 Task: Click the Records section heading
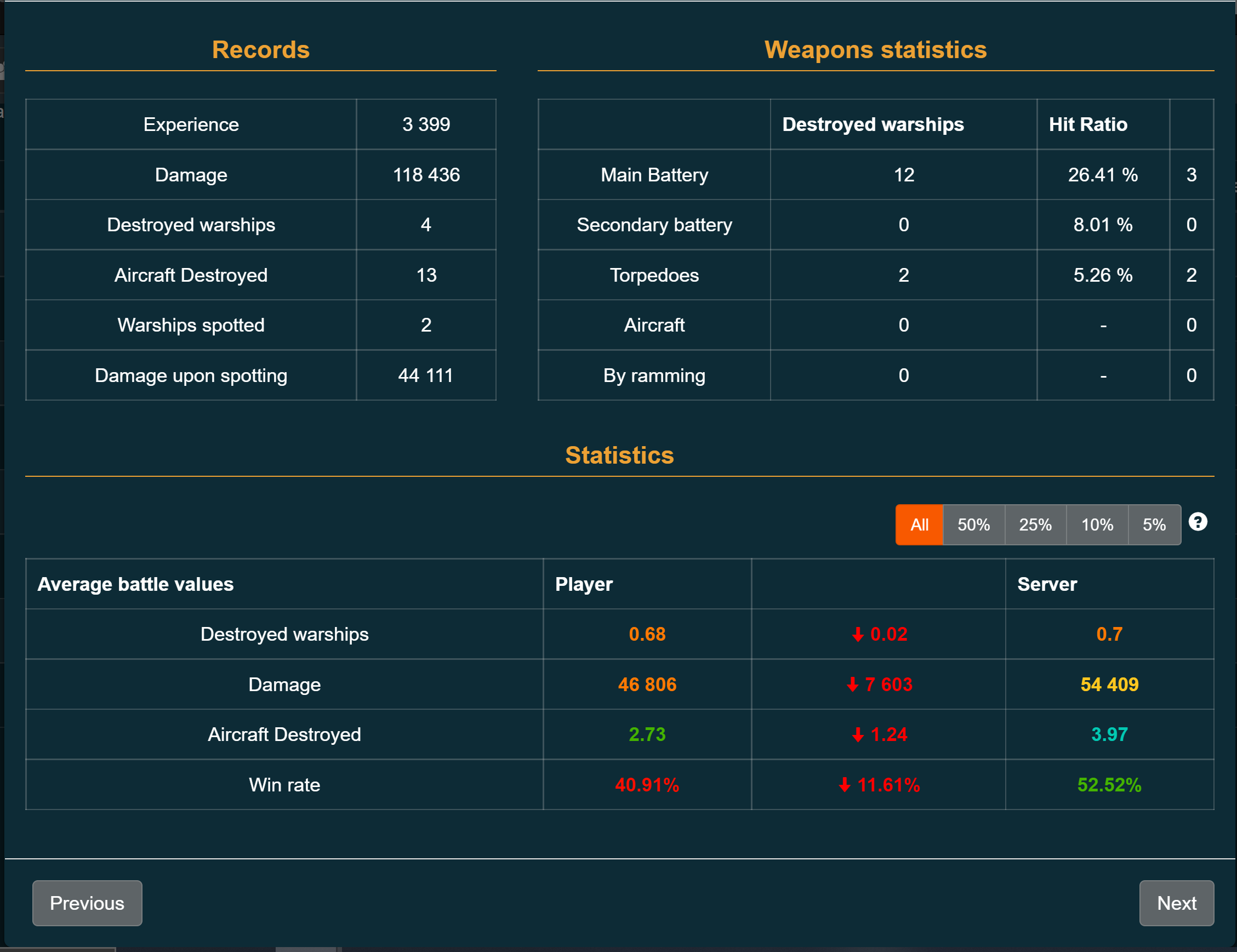(260, 50)
